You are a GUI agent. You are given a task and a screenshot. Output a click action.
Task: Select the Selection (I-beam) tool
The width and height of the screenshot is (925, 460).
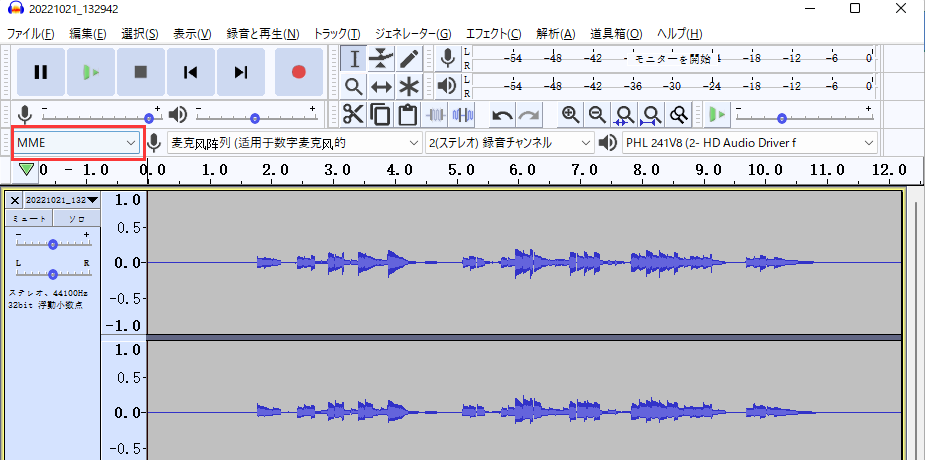[x=354, y=59]
